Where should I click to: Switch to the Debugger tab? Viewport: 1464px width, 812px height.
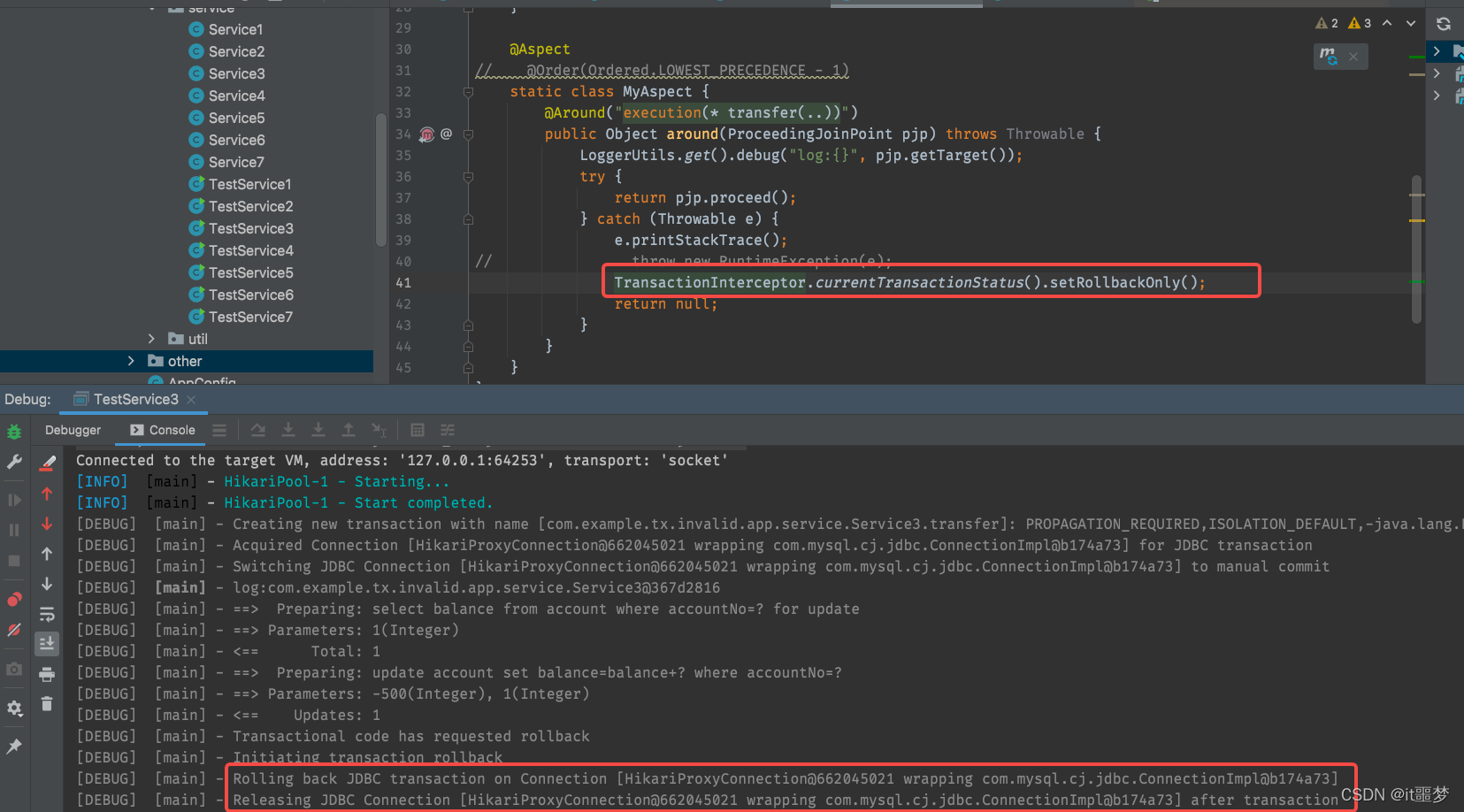point(73,430)
